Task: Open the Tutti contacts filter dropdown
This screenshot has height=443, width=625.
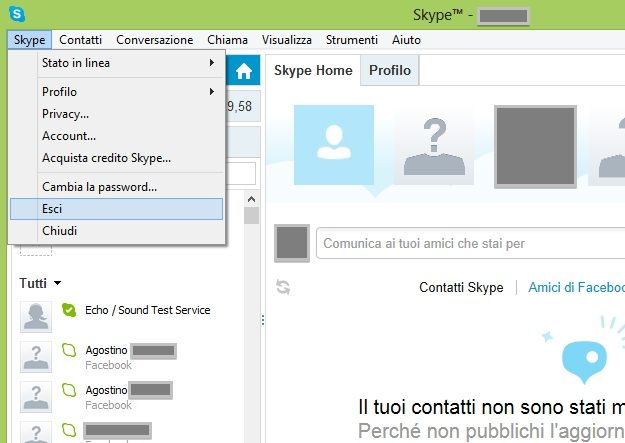Action: click(40, 283)
